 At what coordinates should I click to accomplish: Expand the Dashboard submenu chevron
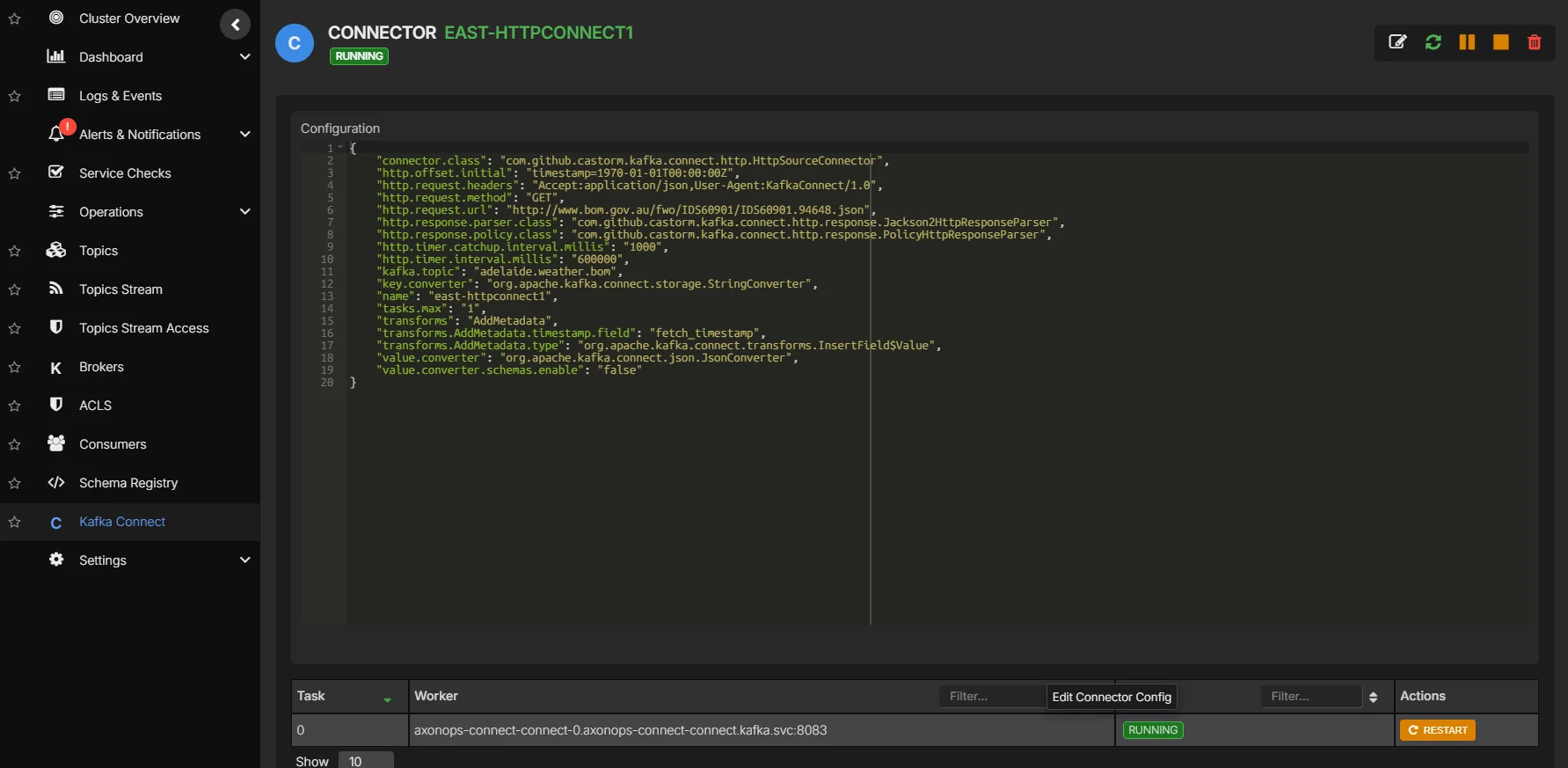245,57
